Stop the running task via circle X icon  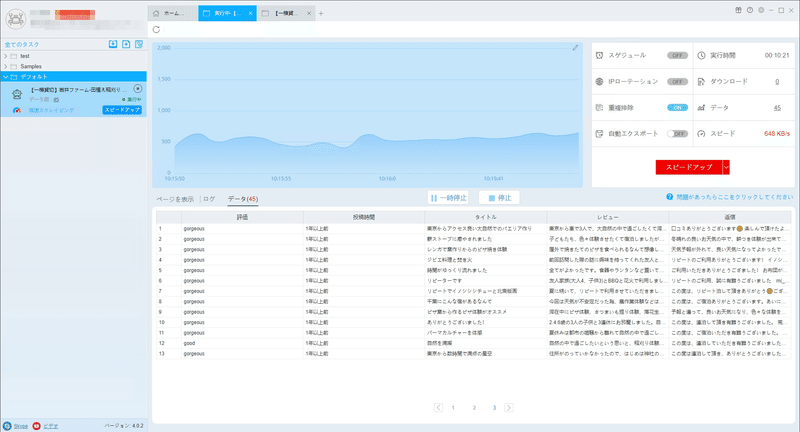click(138, 89)
